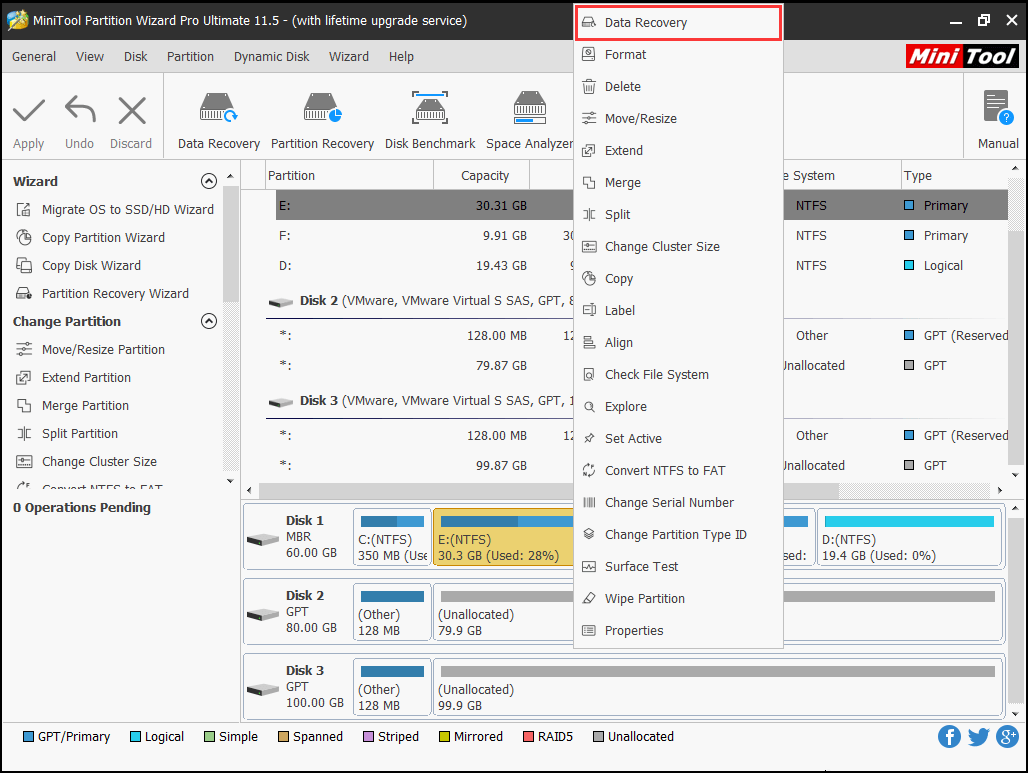Viewport: 1028px width, 773px height.
Task: Open the Help menu
Action: tap(401, 57)
